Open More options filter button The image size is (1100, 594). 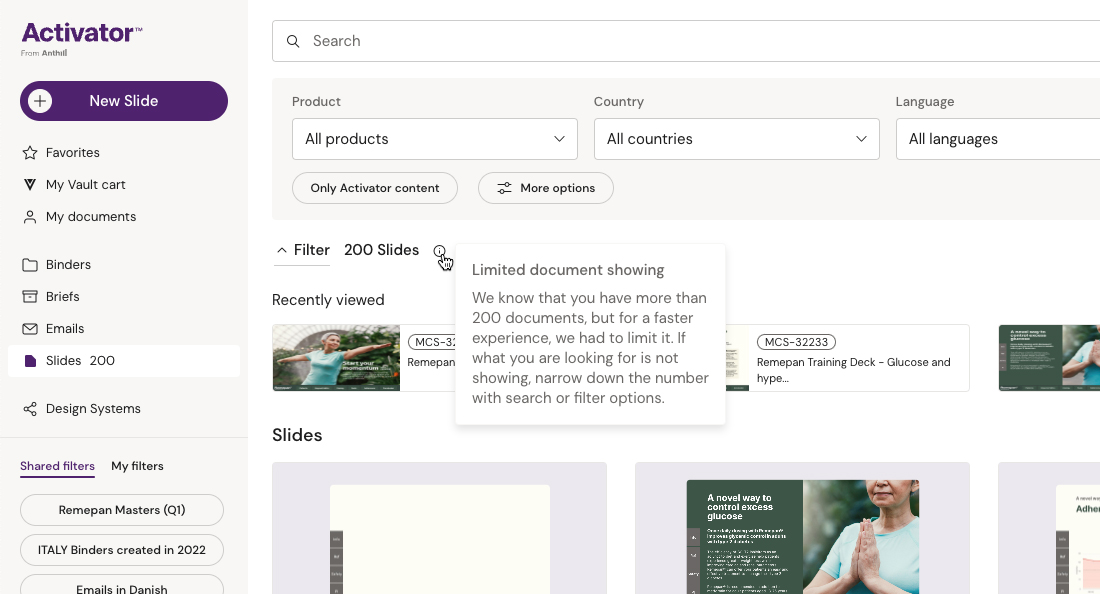coord(545,188)
